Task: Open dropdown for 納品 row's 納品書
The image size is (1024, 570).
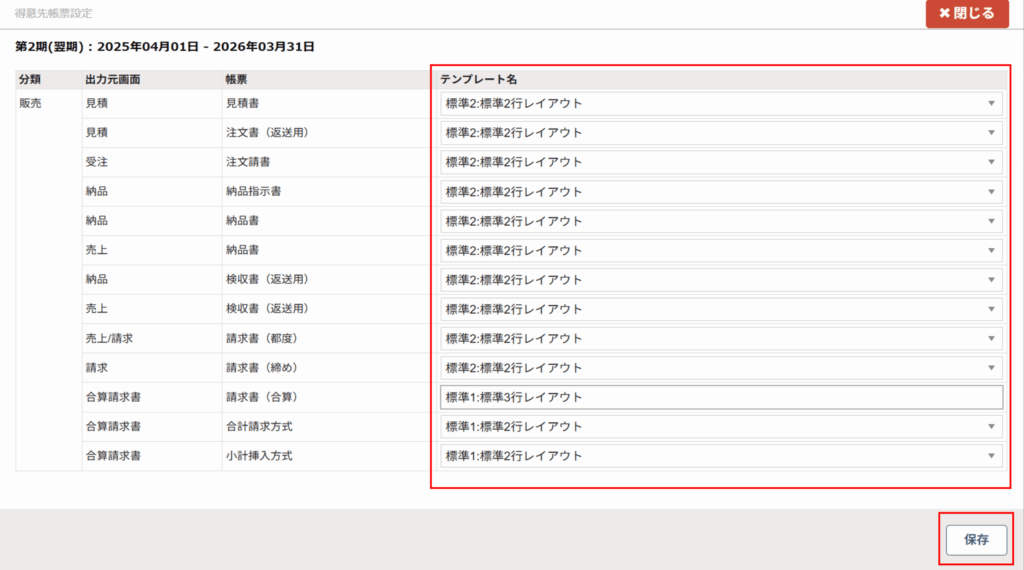Action: pos(720,221)
